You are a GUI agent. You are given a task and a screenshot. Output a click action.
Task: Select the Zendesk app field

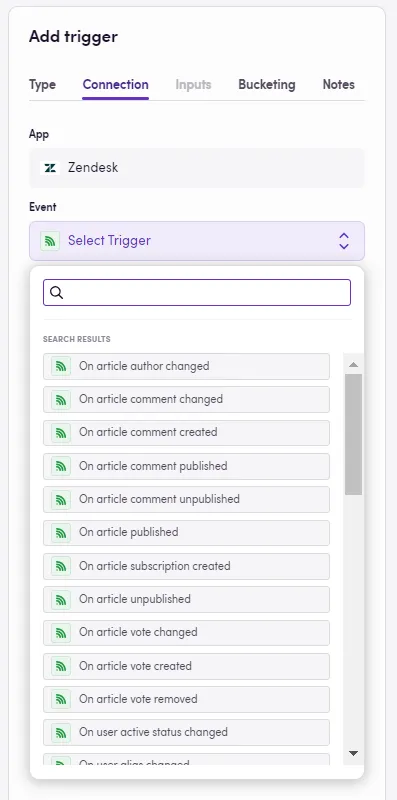click(197, 168)
